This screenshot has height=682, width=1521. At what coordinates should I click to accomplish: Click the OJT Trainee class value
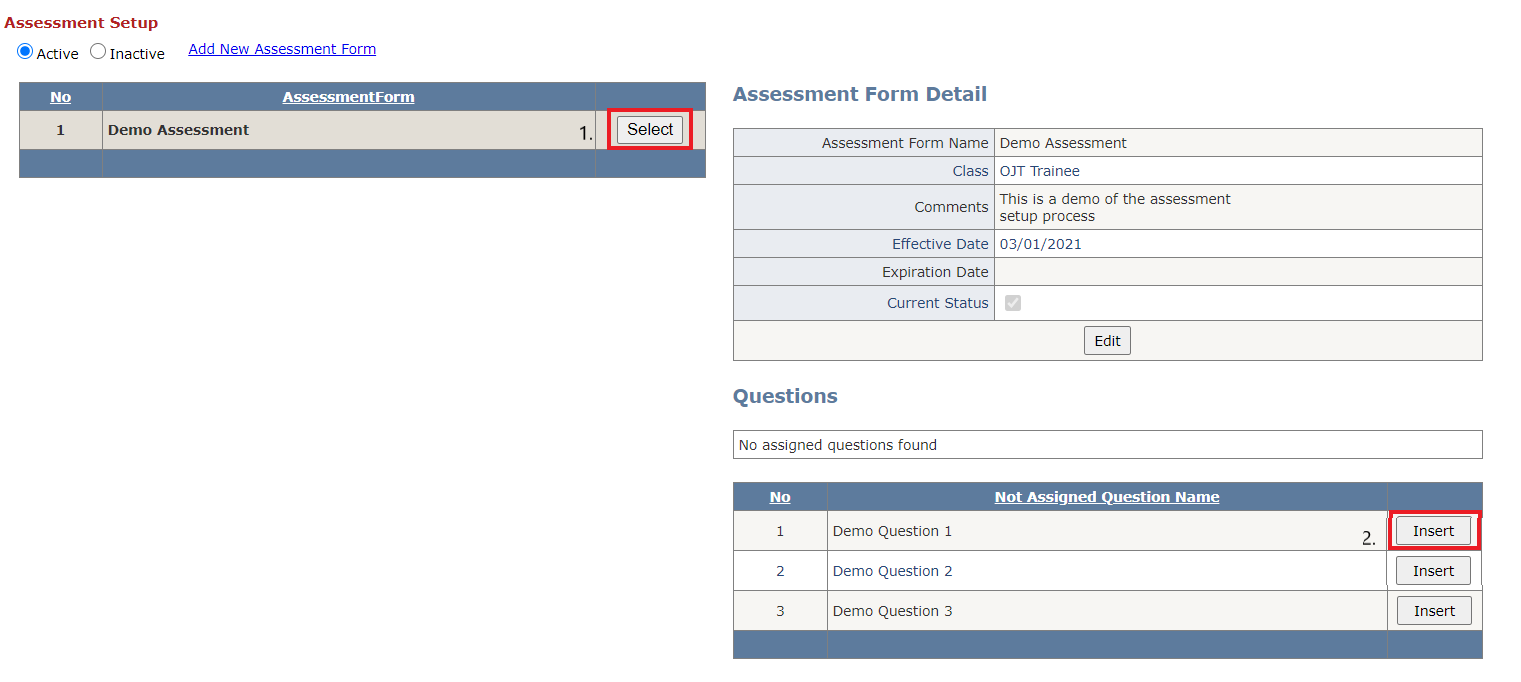click(x=1039, y=171)
